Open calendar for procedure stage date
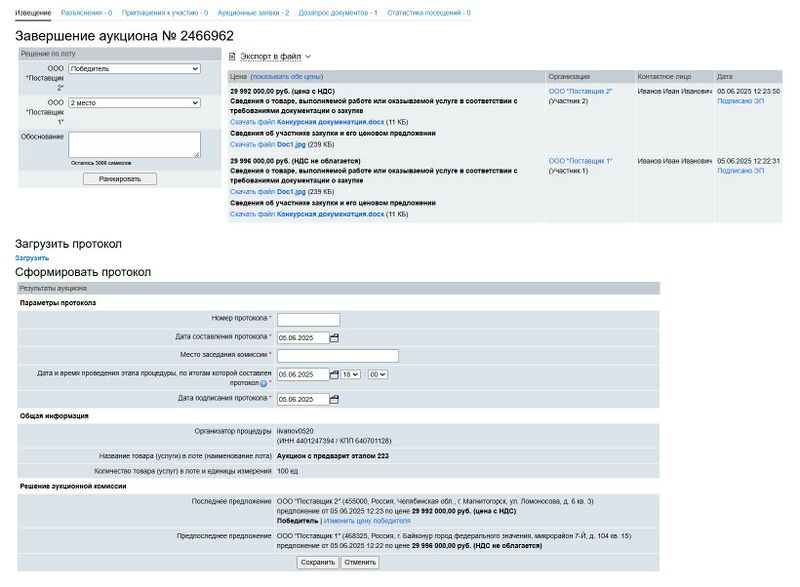 click(x=334, y=374)
